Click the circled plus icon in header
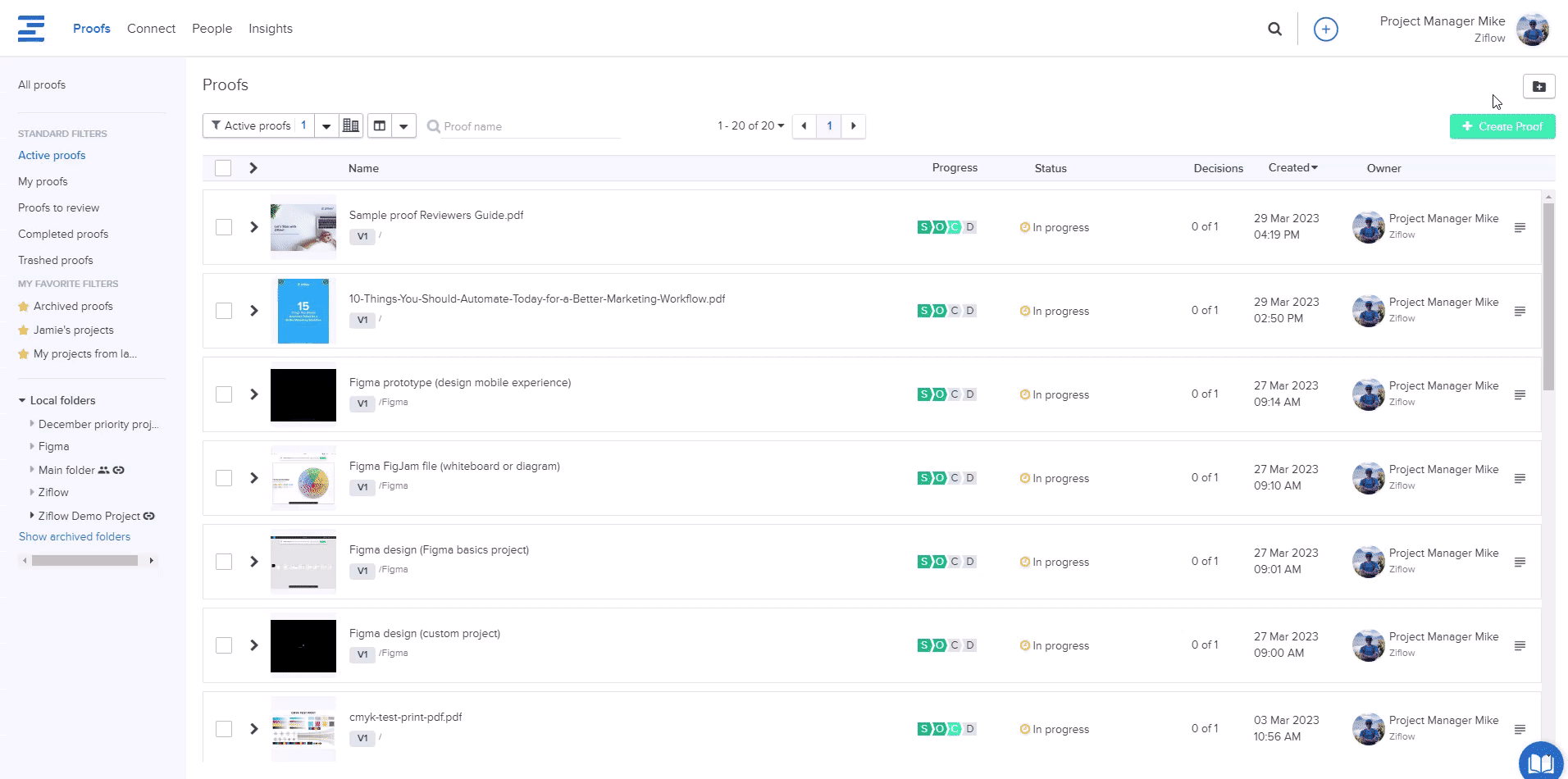 click(1325, 29)
